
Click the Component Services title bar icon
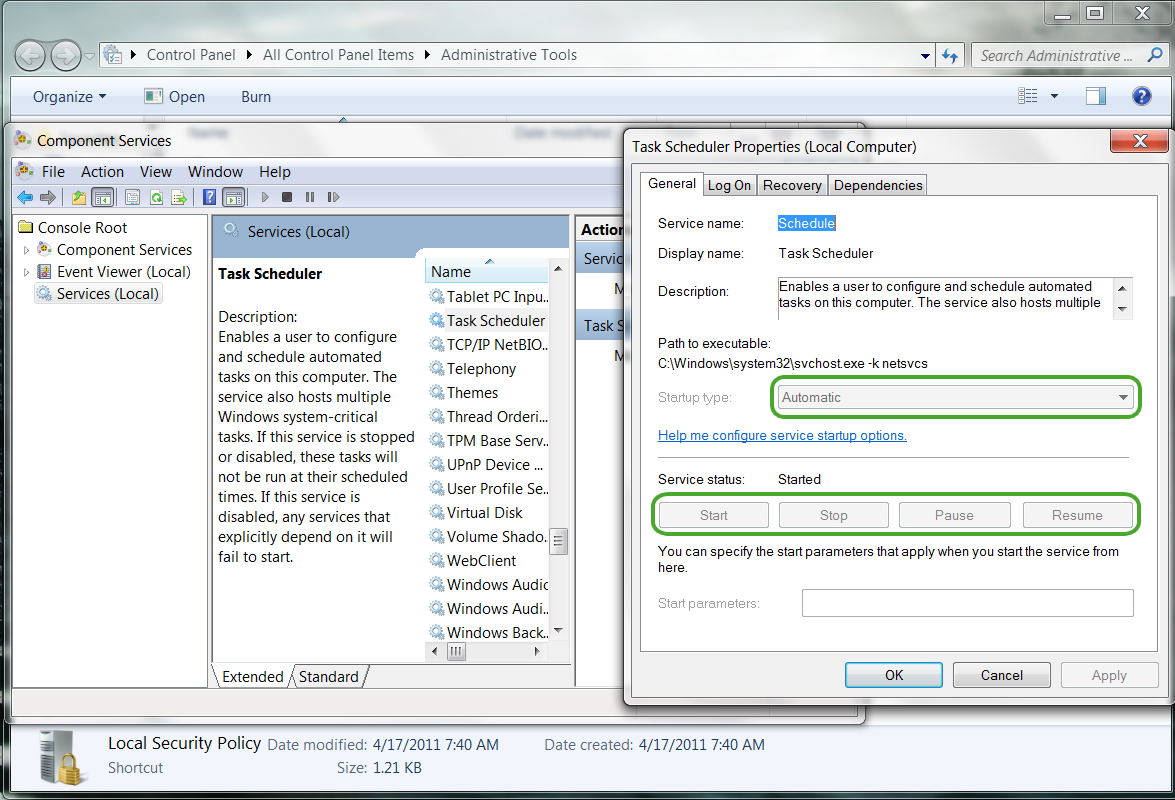pos(22,140)
